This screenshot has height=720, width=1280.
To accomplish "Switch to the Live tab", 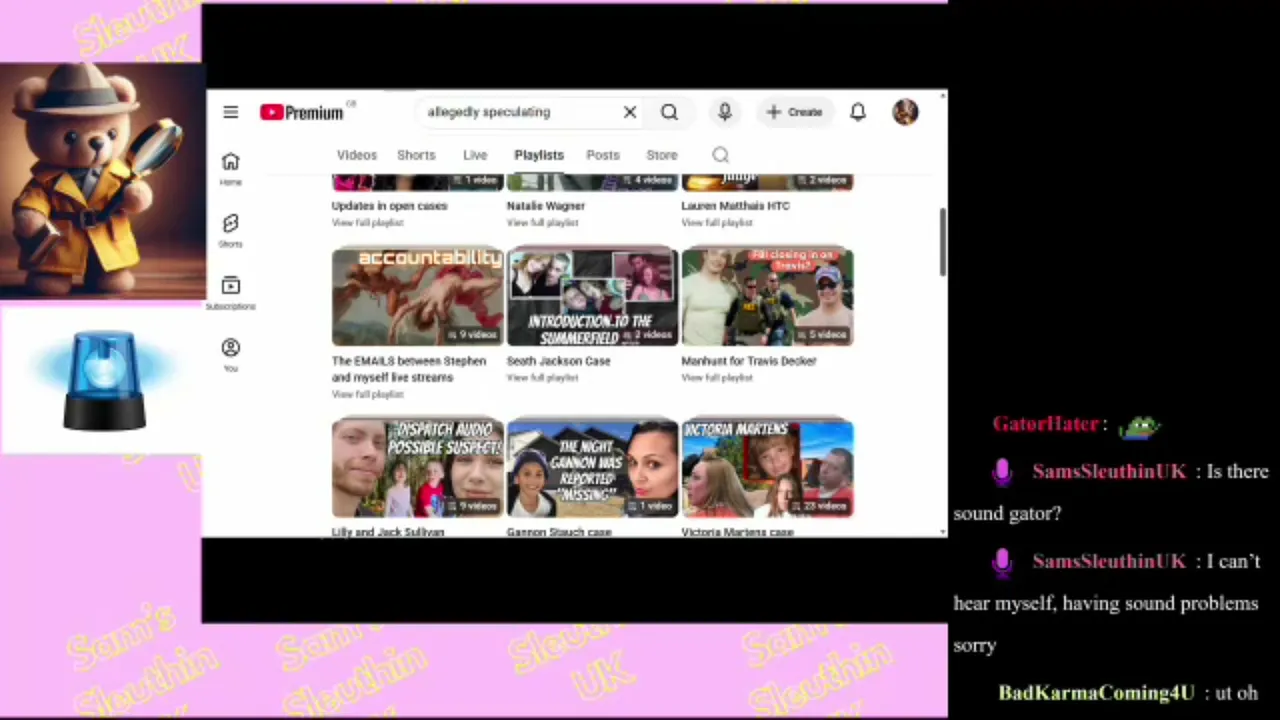I will tap(475, 155).
